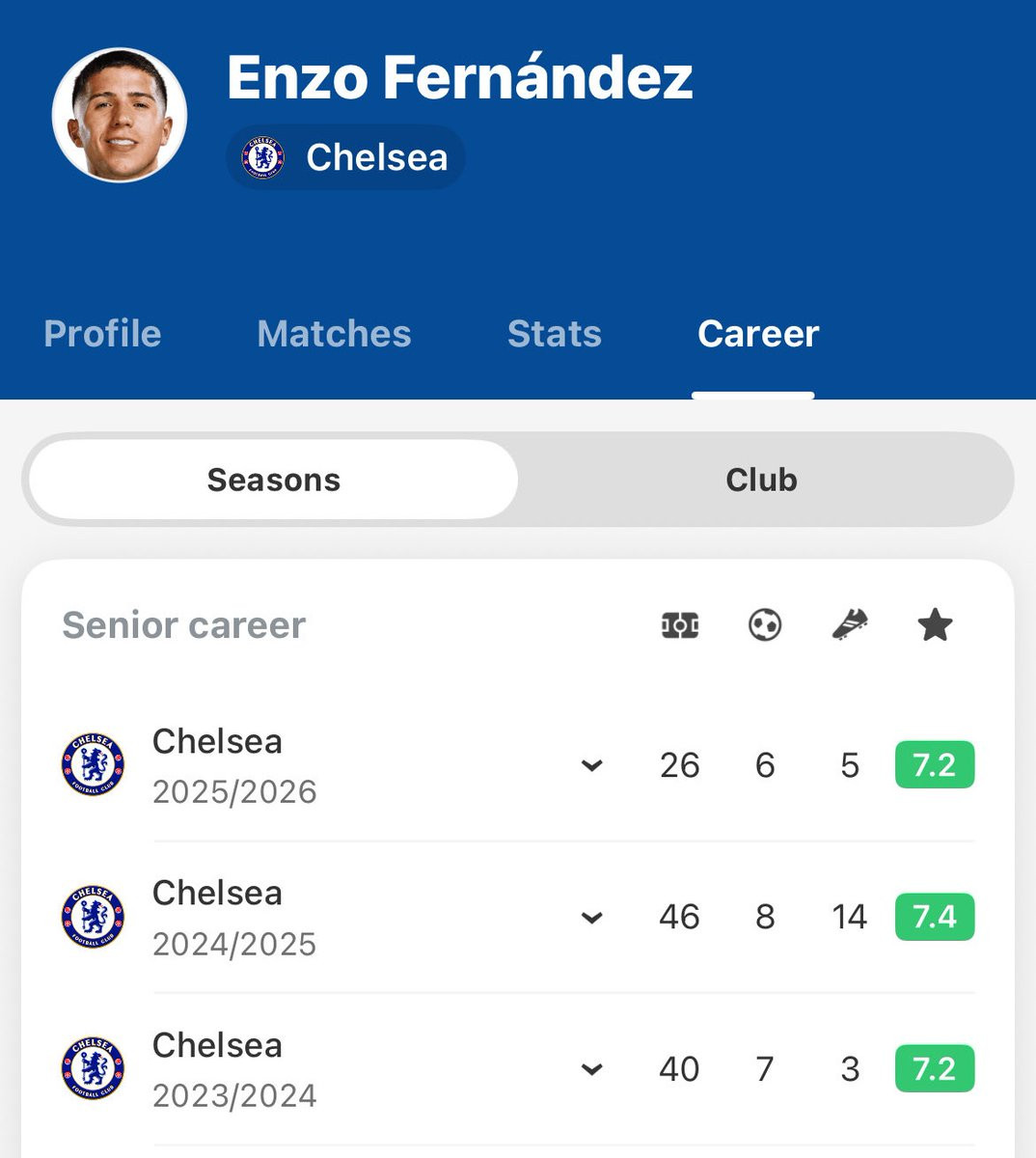
Task: Tap Enzo Fernández's profile photo
Action: (x=120, y=115)
